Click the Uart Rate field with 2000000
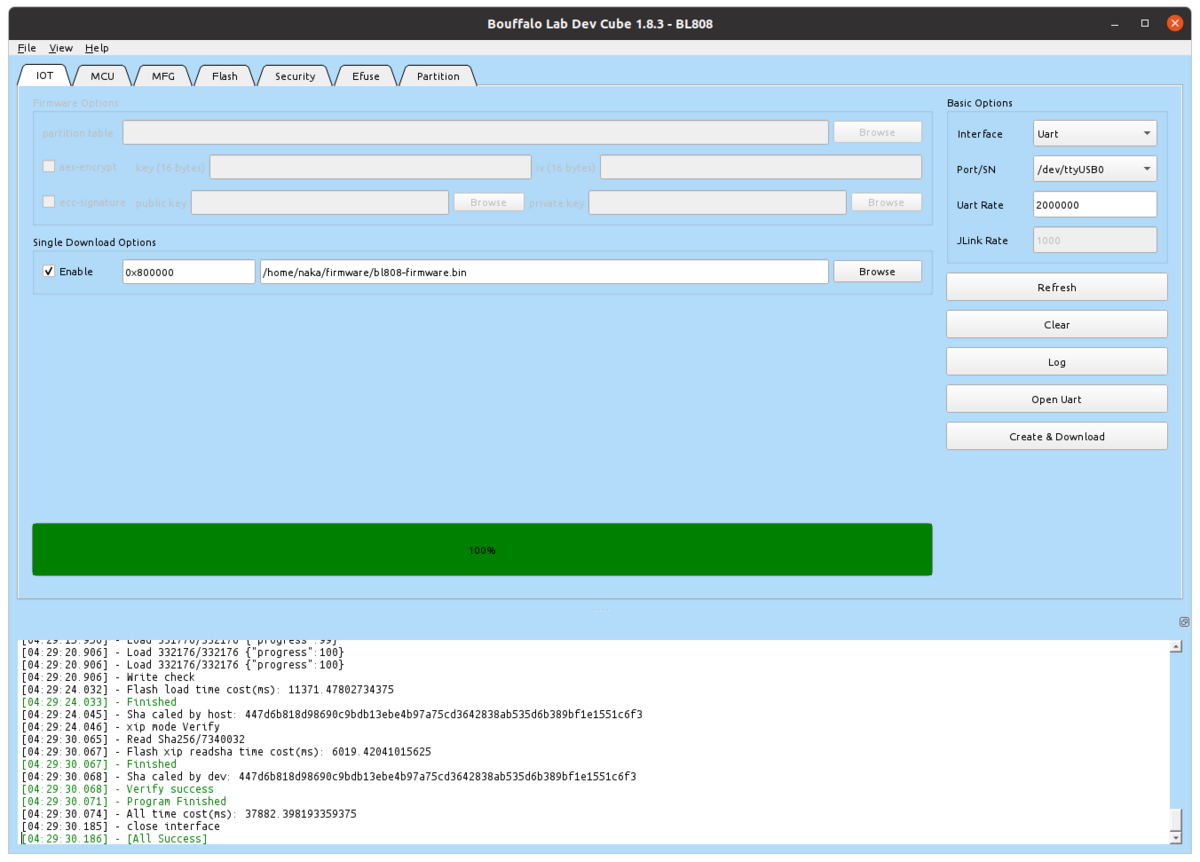This screenshot has width=1200, height=862. coord(1094,205)
